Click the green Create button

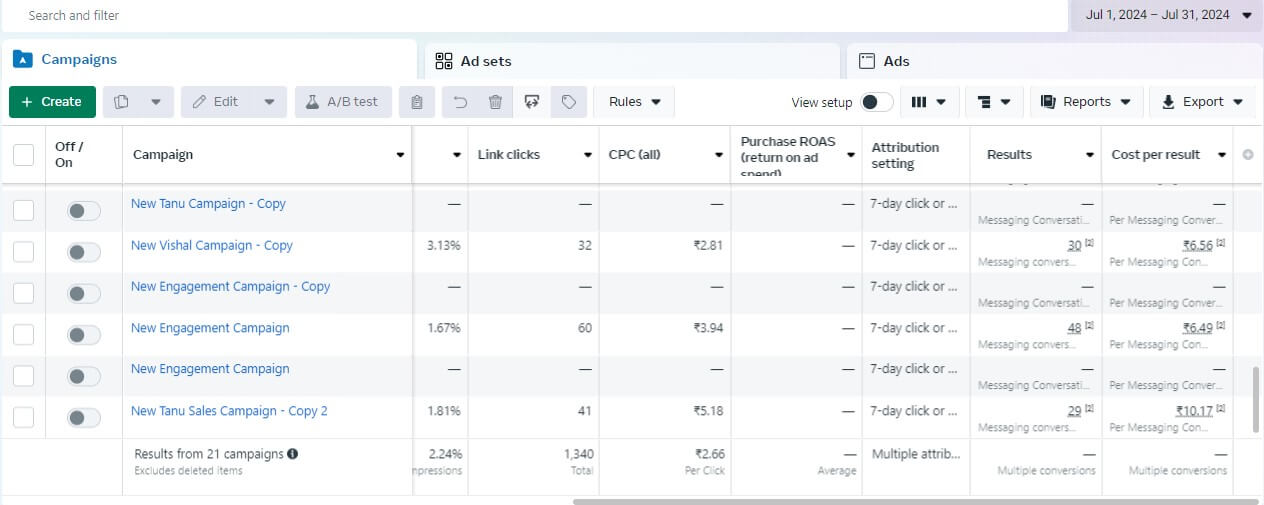[x=52, y=102]
